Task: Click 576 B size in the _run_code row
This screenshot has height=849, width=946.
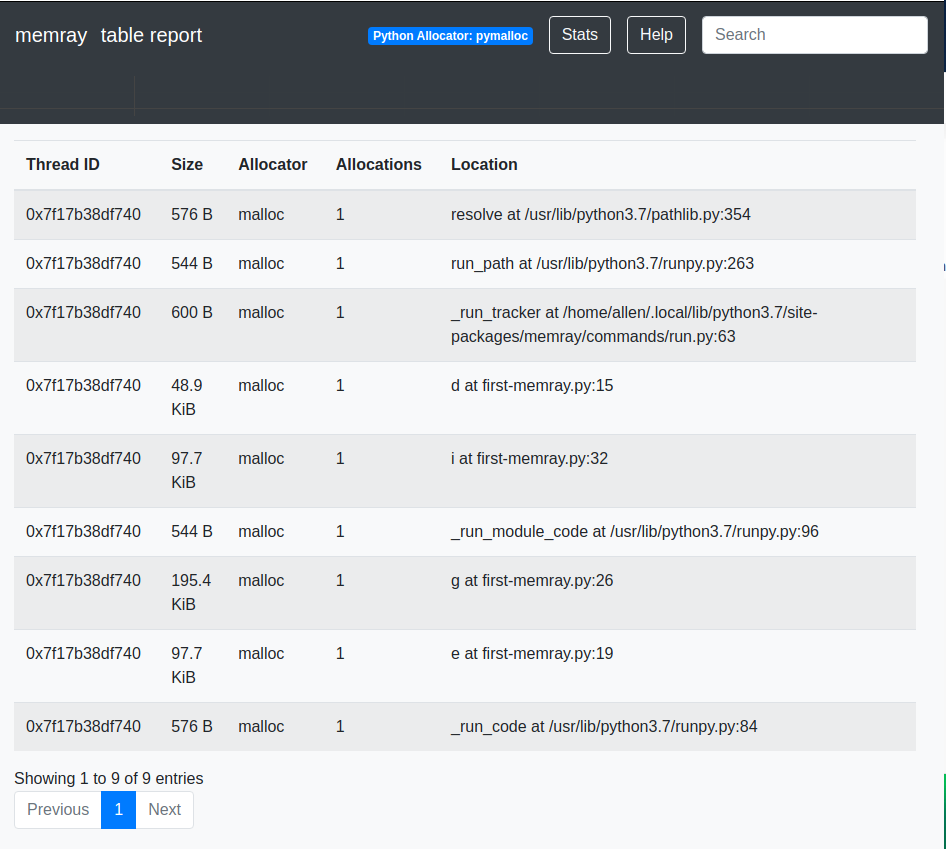Action: 192,727
